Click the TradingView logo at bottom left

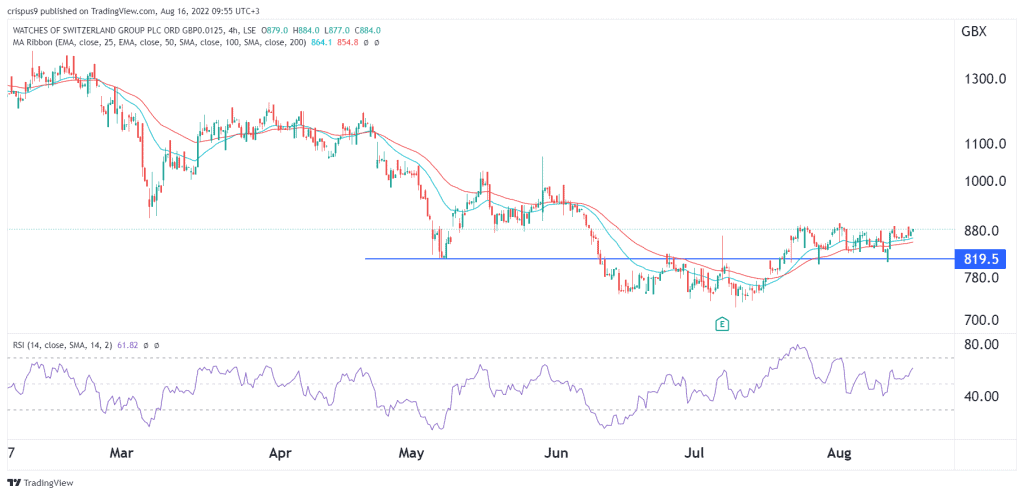[40, 483]
